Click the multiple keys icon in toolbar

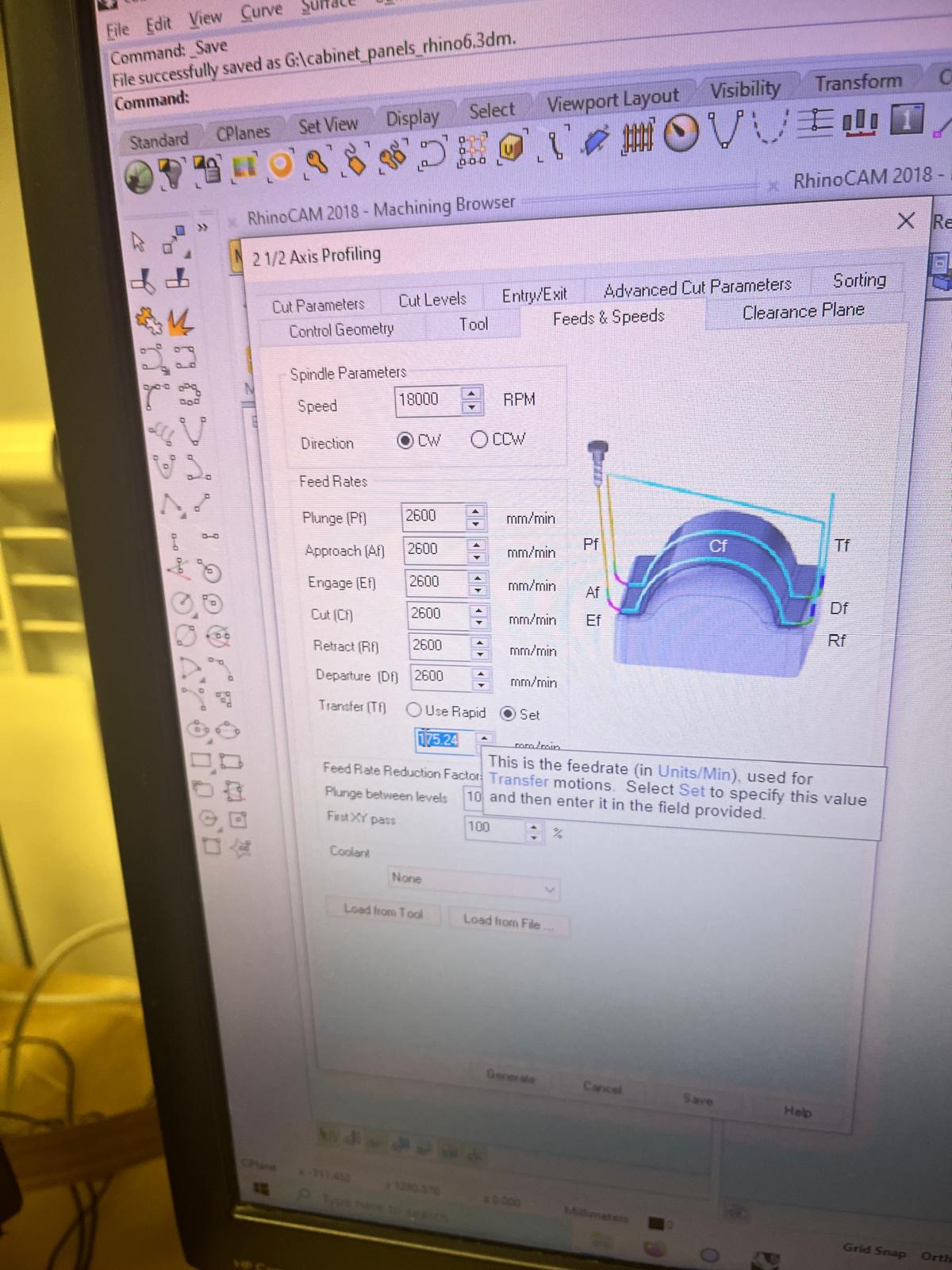click(391, 156)
